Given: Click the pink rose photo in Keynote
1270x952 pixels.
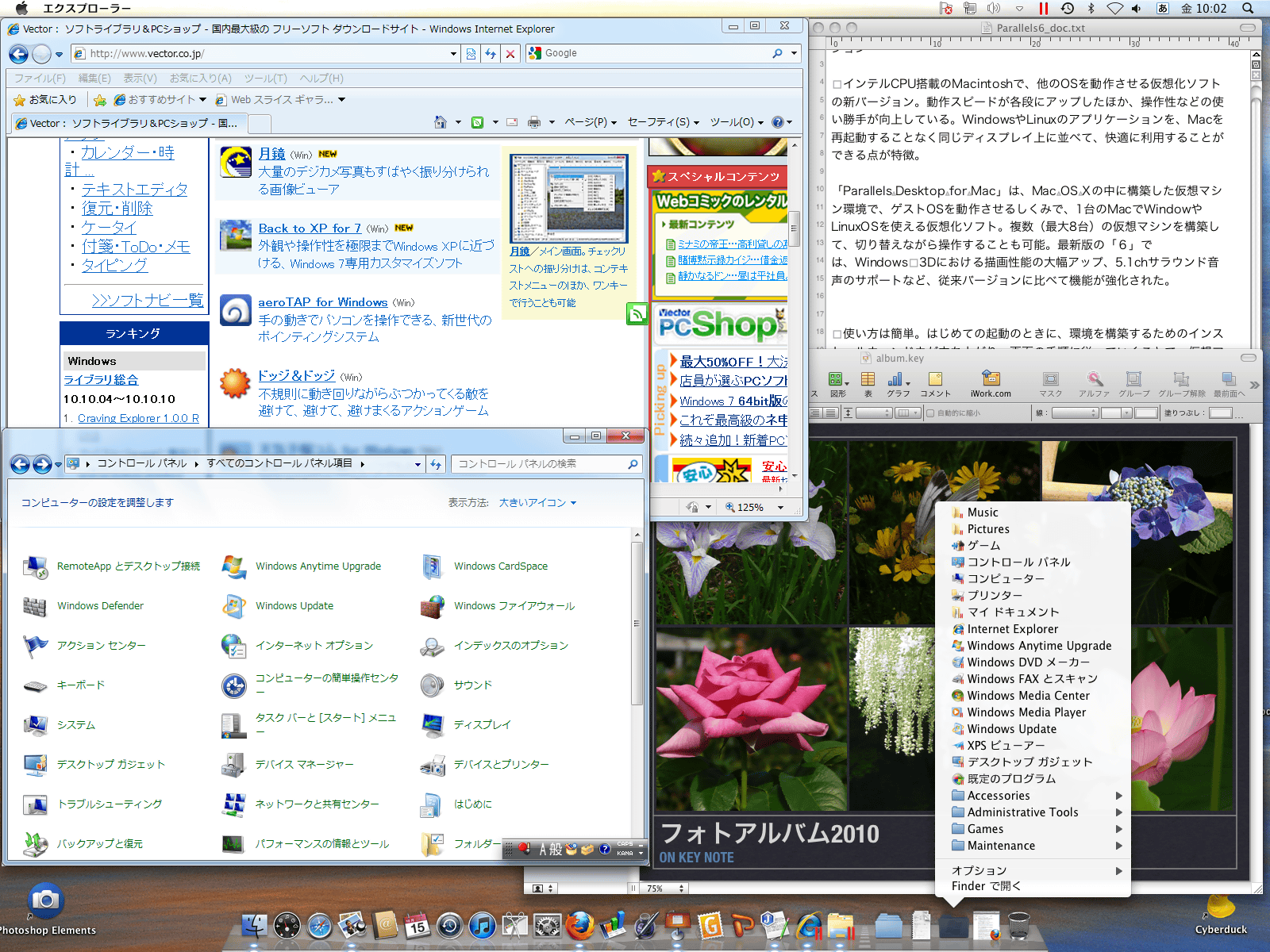Looking at the screenshot, I should click(x=751, y=719).
